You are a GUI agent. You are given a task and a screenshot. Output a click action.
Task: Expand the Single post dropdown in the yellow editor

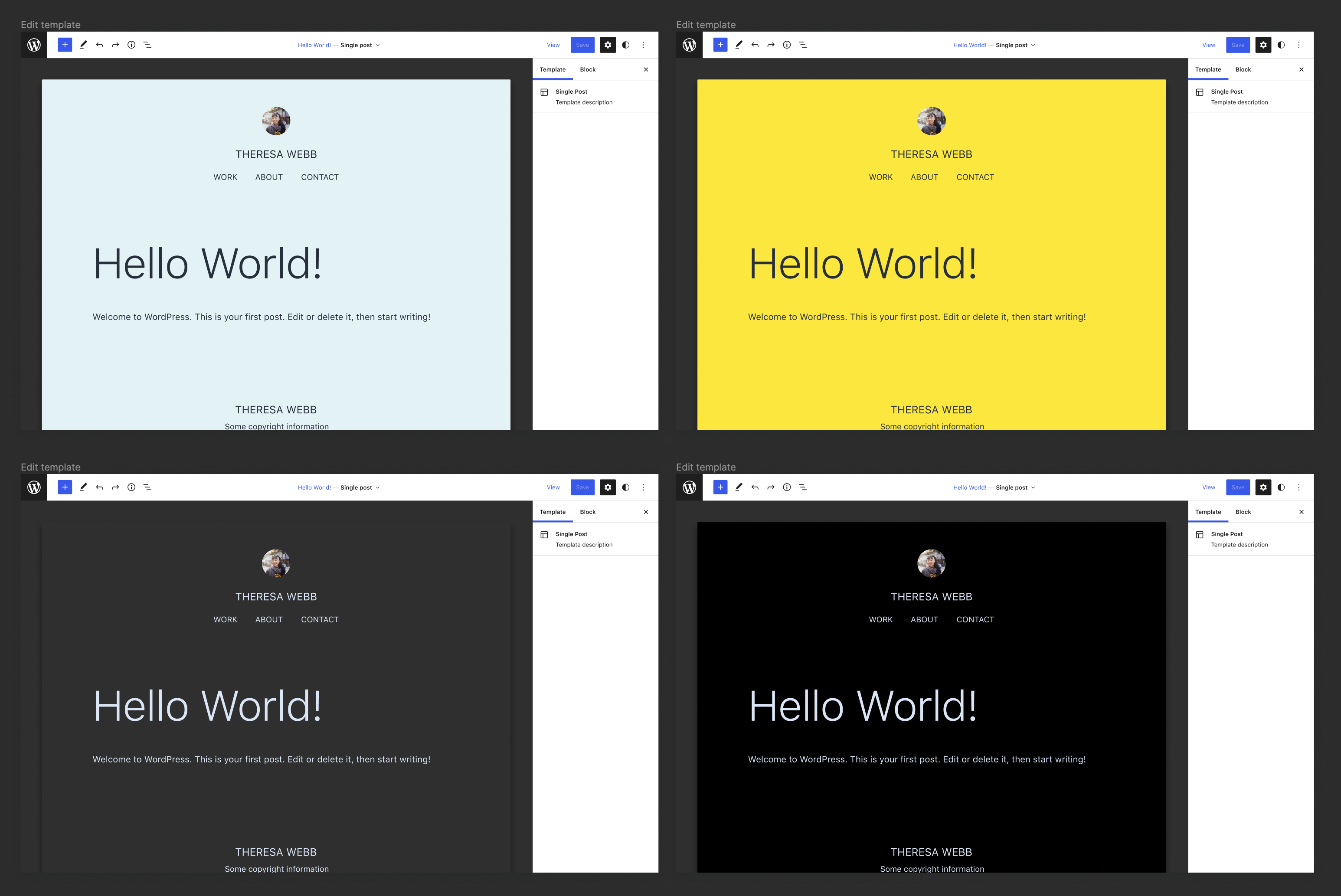[x=1015, y=45]
